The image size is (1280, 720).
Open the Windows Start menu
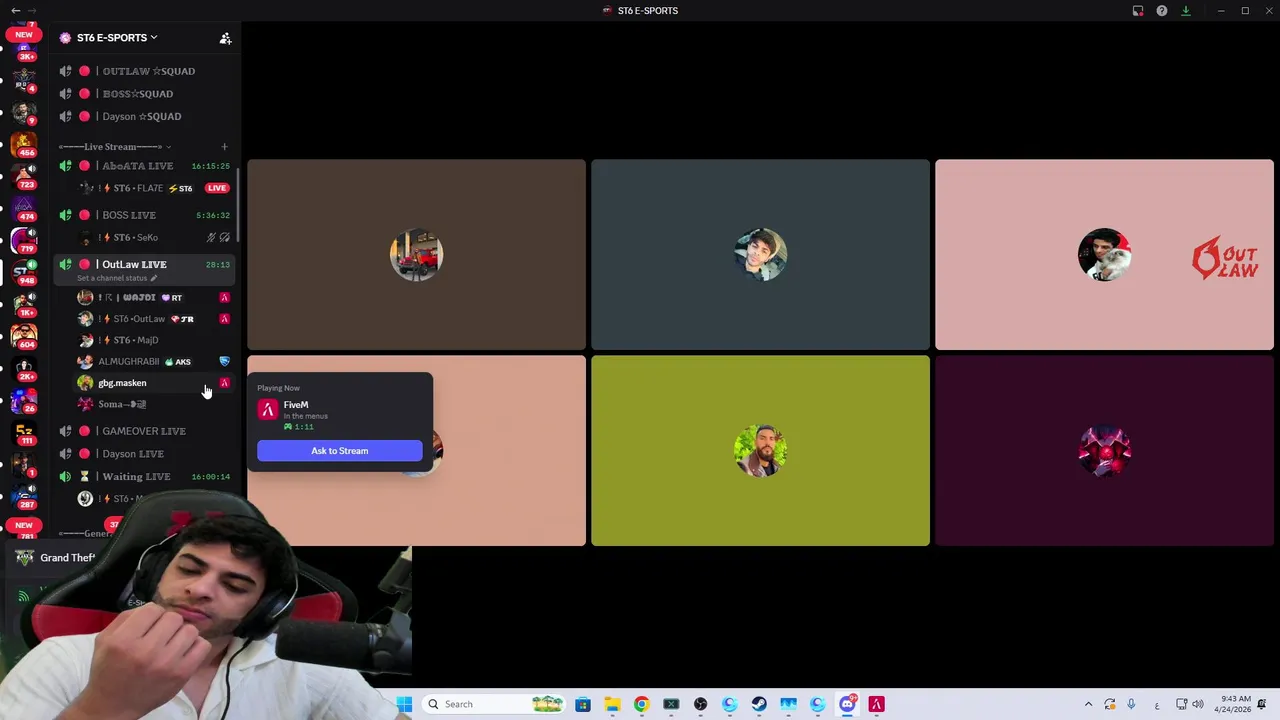pyautogui.click(x=404, y=704)
